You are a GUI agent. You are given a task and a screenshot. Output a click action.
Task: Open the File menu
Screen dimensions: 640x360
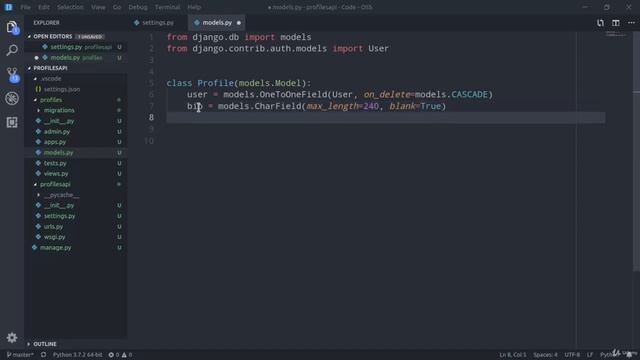25,7
